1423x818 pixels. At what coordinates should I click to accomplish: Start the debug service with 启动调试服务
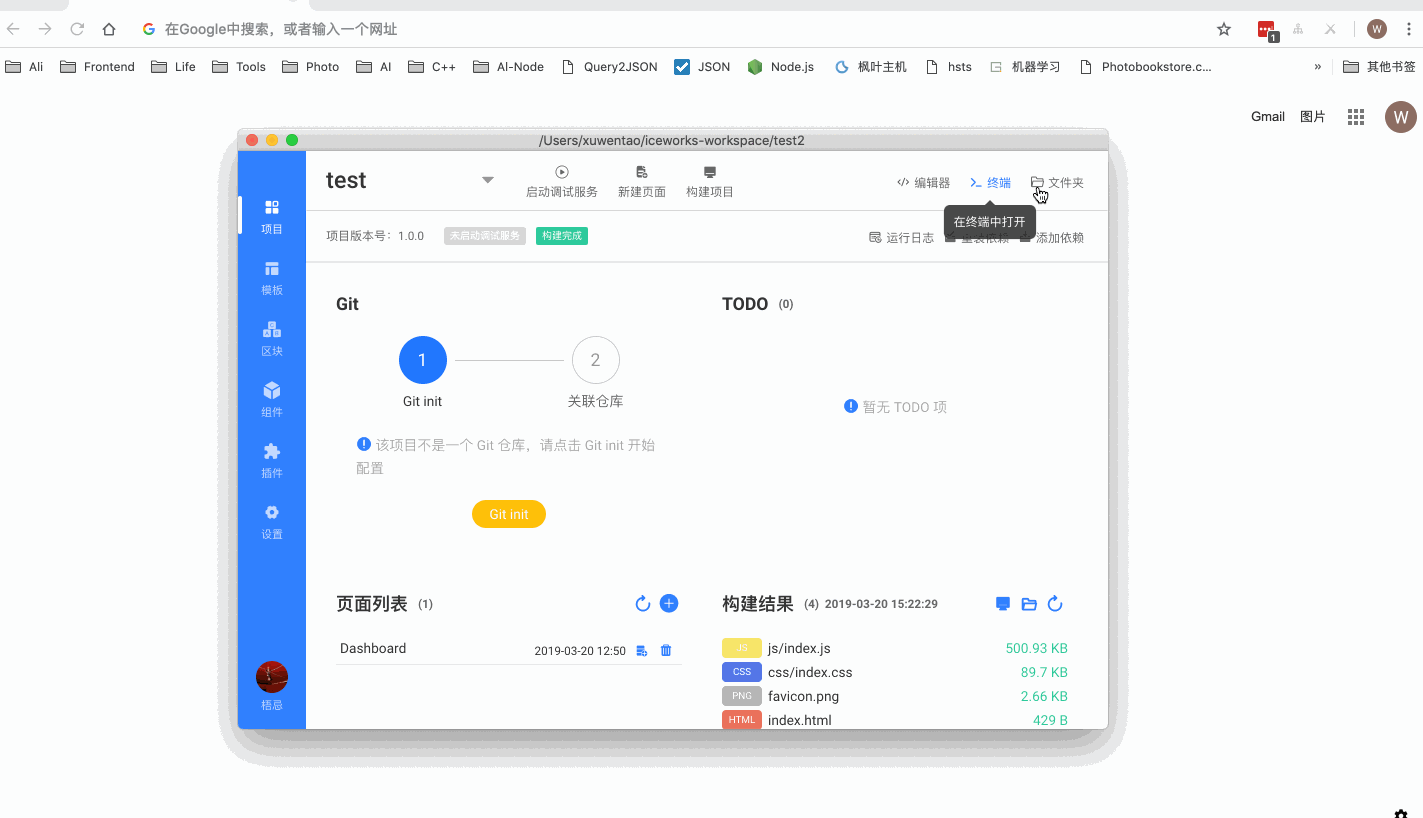click(562, 182)
